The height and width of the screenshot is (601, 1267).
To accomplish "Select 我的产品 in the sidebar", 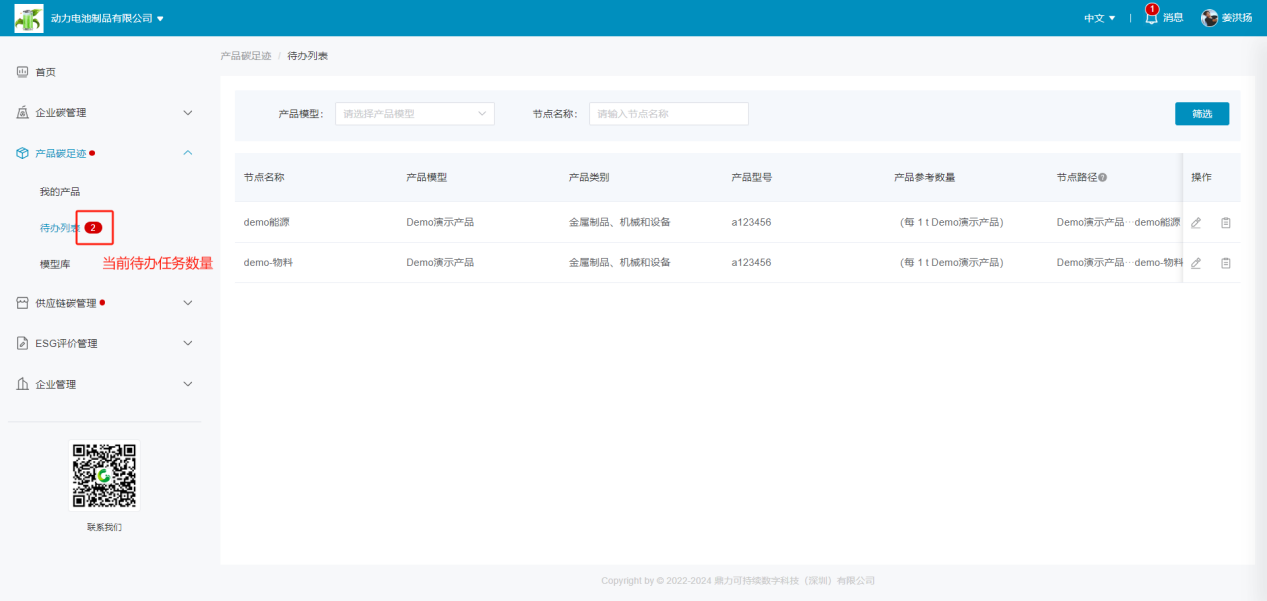I will (x=60, y=192).
